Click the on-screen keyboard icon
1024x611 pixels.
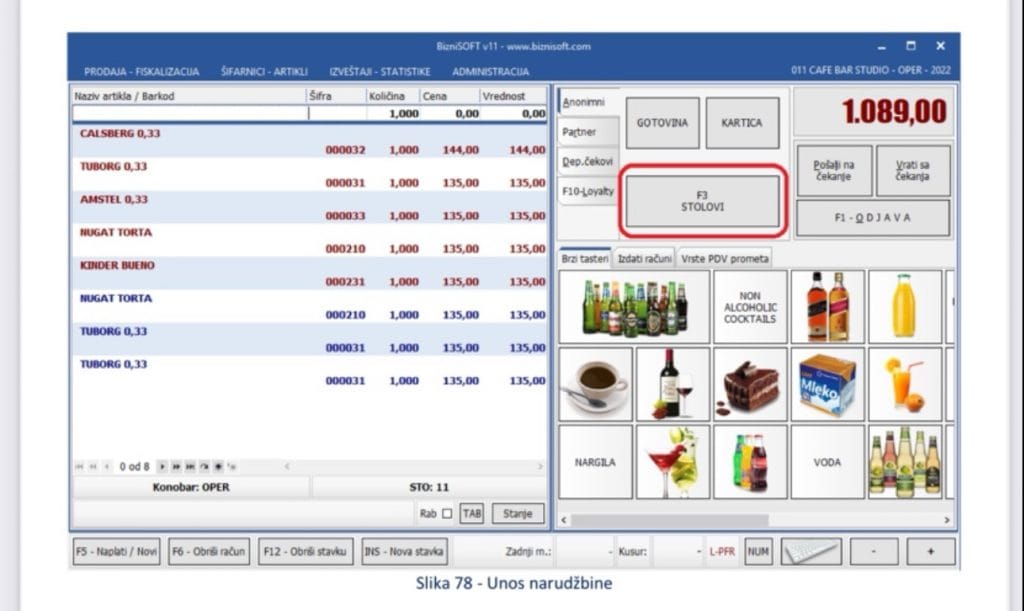pos(811,551)
